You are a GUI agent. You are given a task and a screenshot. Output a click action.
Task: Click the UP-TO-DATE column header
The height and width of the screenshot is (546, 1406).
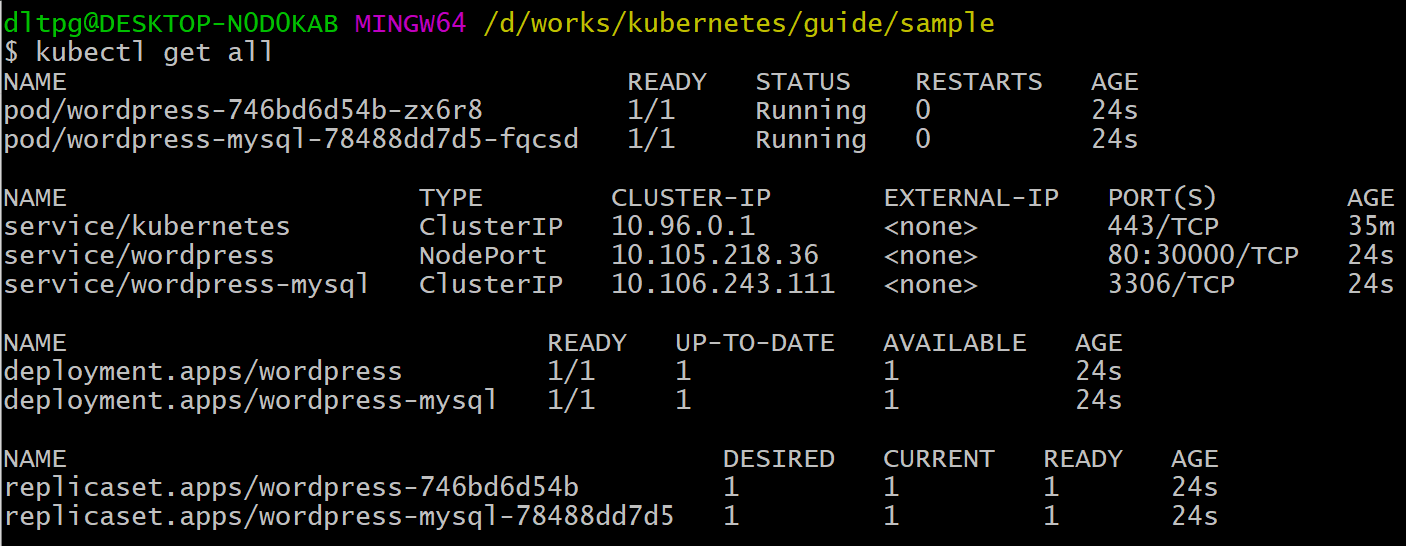[755, 343]
